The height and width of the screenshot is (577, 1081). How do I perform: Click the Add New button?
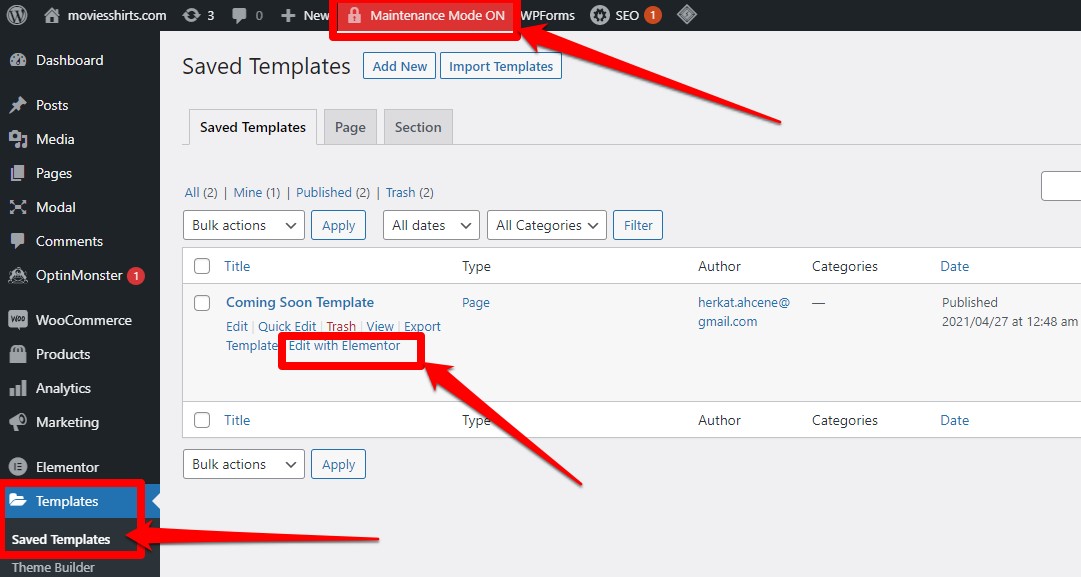click(x=400, y=66)
